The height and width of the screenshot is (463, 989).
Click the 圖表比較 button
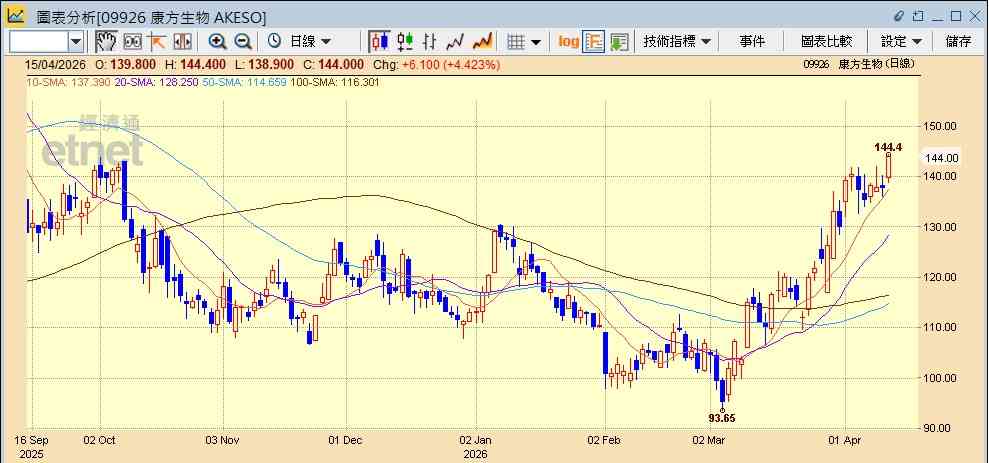click(826, 42)
